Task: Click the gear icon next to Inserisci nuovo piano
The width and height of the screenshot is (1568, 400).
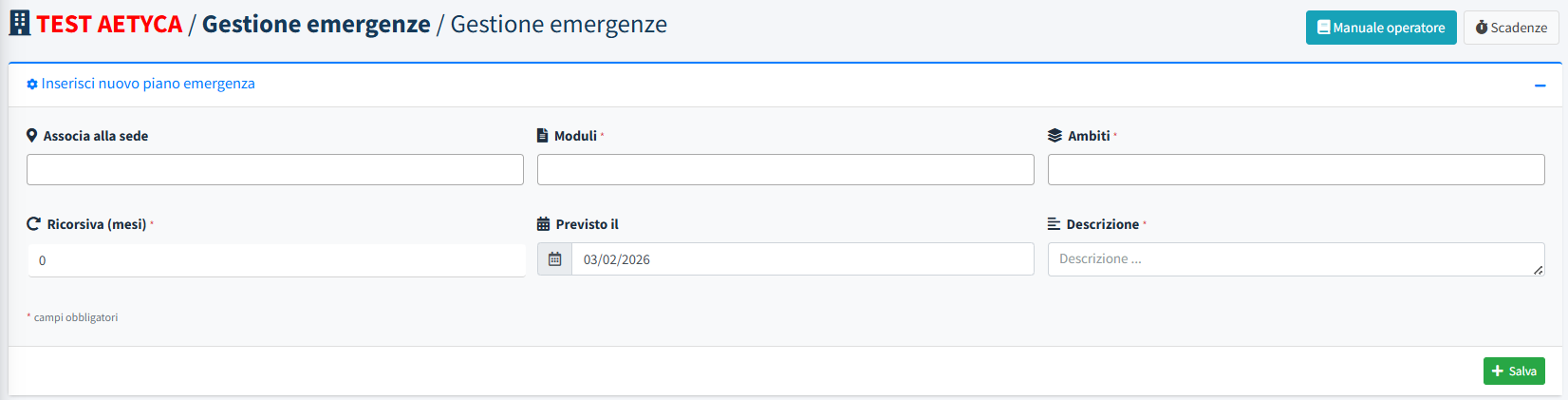Action: [32, 85]
